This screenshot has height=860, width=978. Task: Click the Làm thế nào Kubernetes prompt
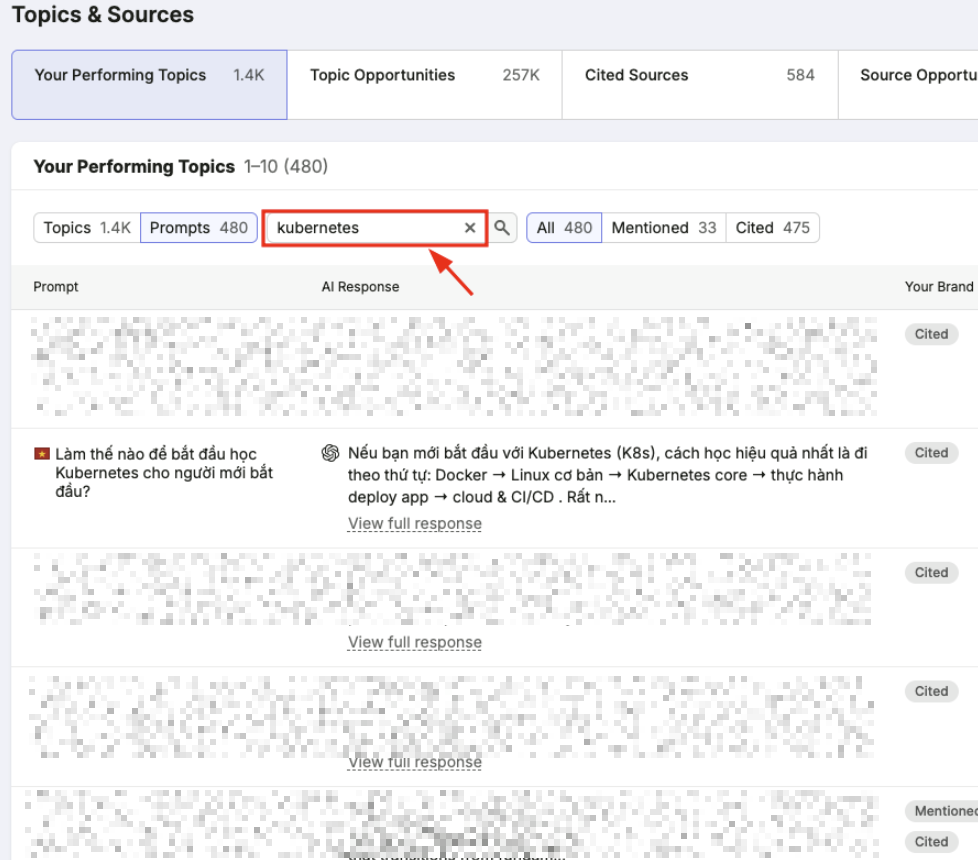coord(165,473)
